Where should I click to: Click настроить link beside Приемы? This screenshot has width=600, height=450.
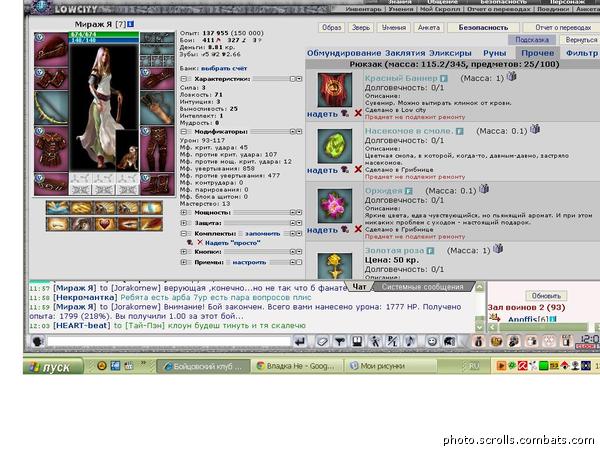tap(249, 262)
